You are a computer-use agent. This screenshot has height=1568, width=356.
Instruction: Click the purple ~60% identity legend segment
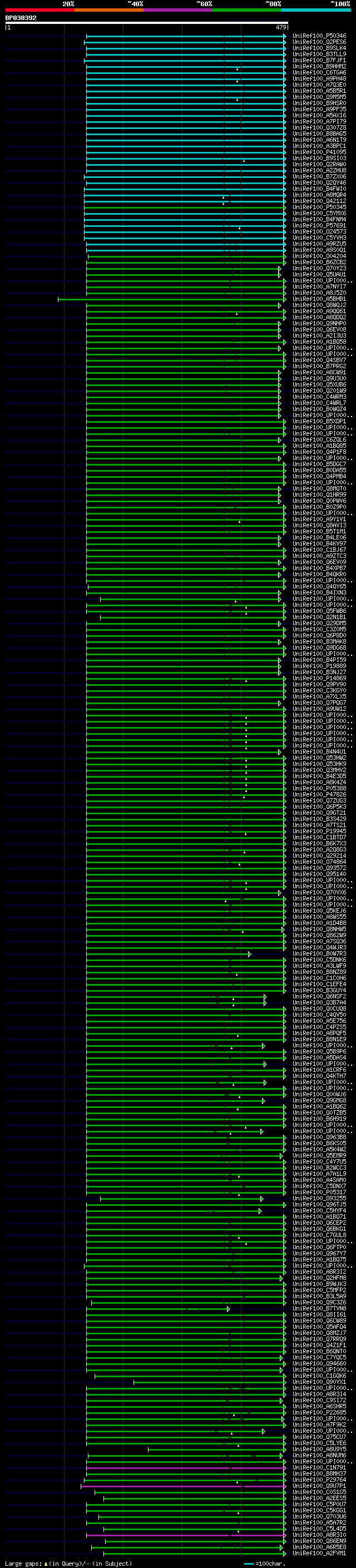click(179, 10)
